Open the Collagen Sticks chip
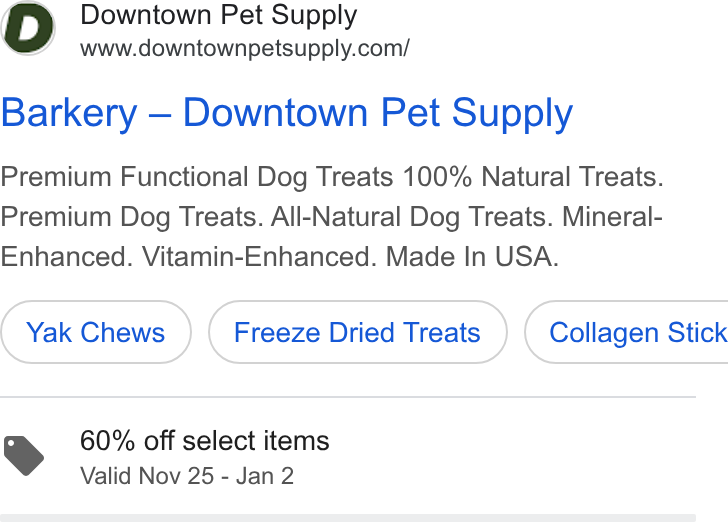This screenshot has width=728, height=522. [x=626, y=332]
